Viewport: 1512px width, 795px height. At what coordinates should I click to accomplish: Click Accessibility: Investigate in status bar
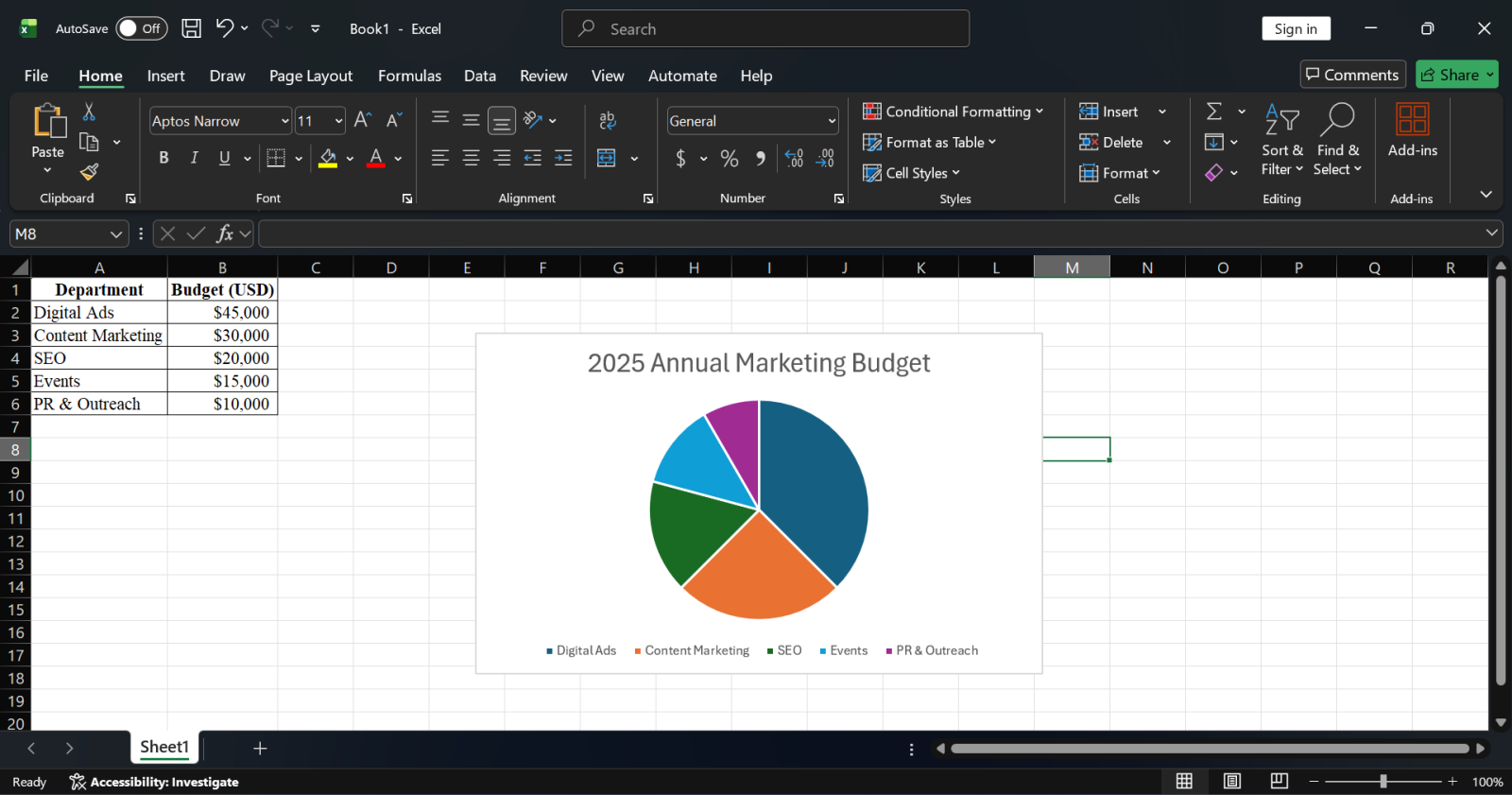coord(154,782)
